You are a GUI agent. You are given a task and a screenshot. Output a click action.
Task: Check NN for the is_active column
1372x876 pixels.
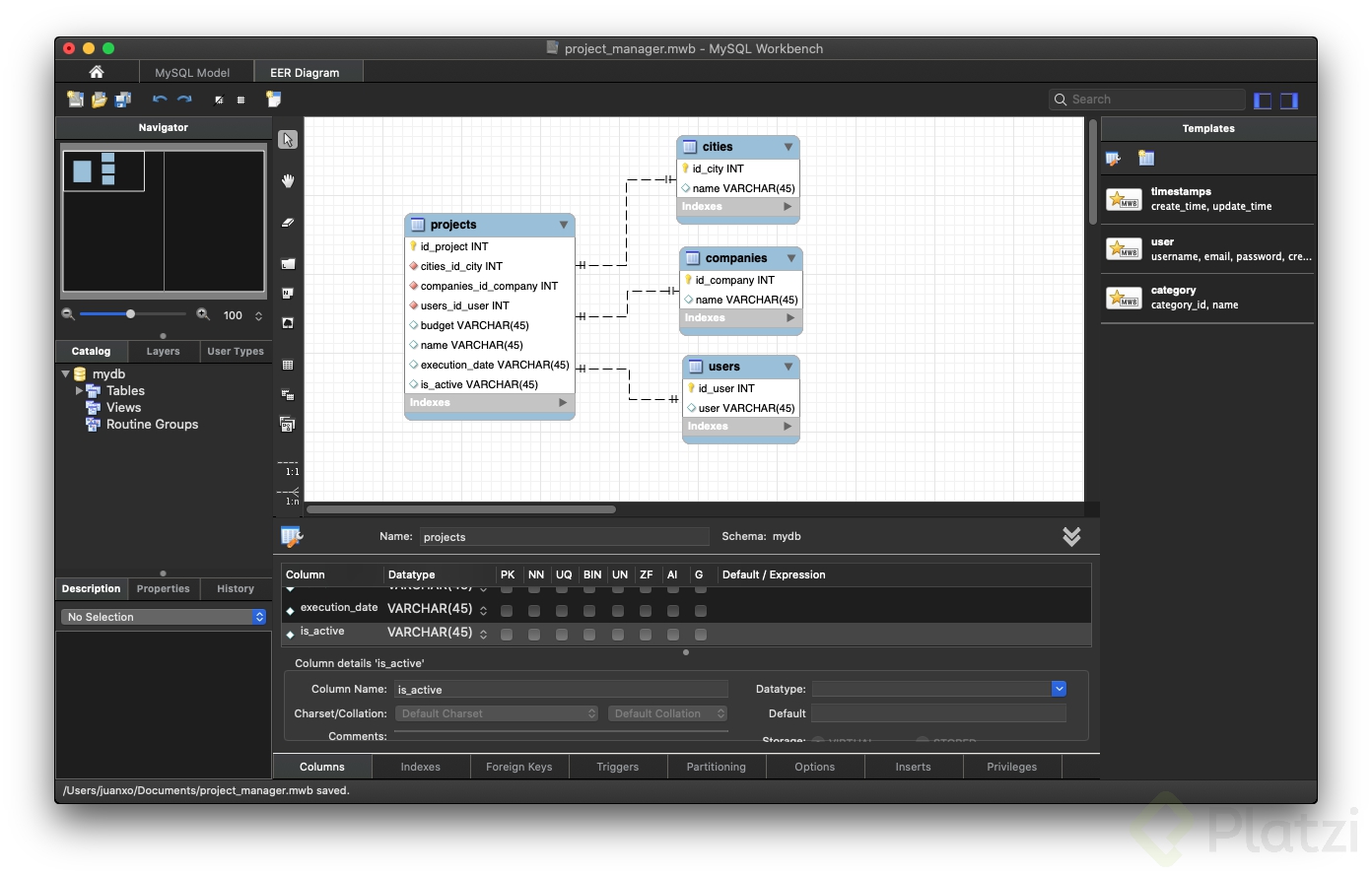tap(534, 635)
